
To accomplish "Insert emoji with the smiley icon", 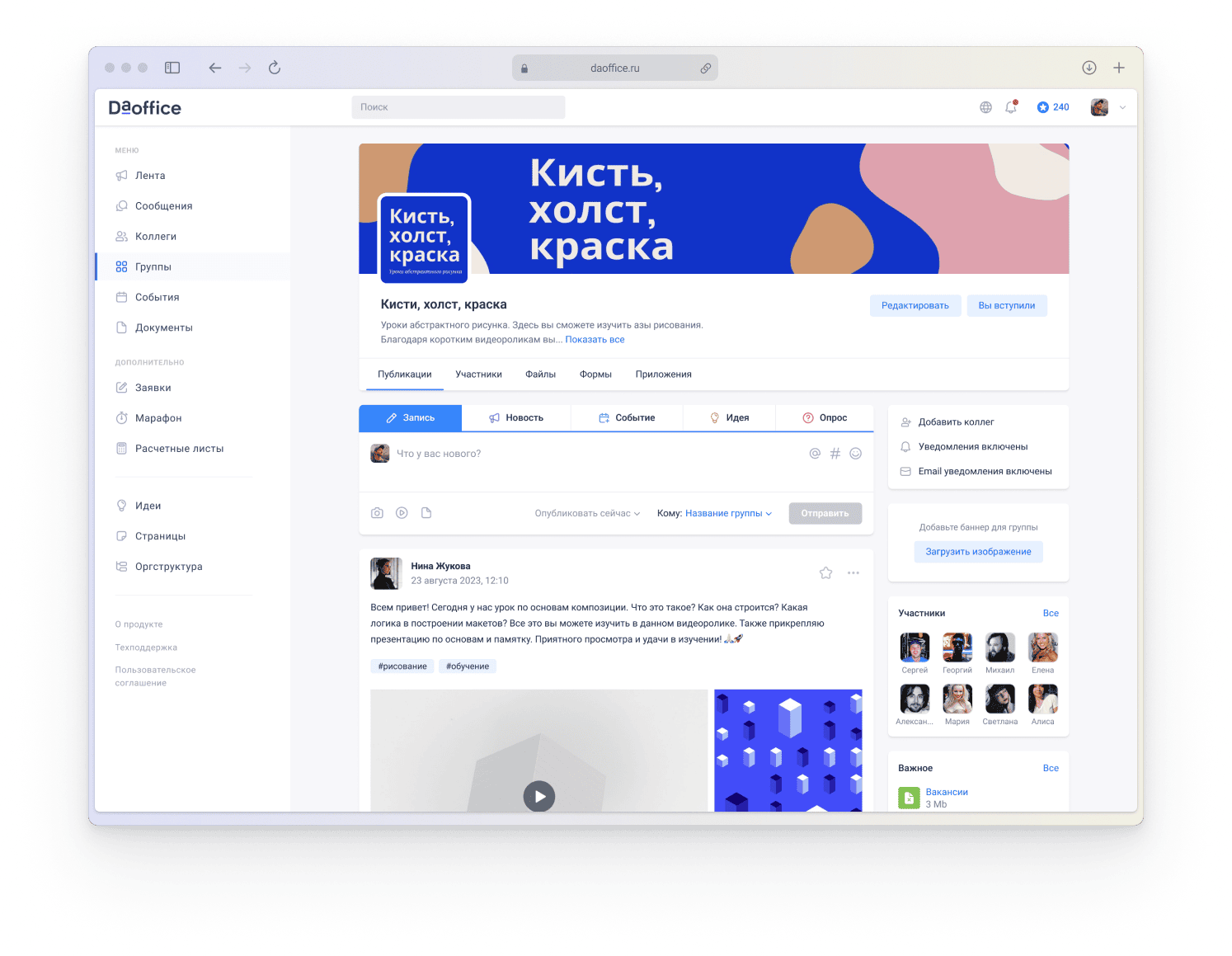I will [855, 454].
